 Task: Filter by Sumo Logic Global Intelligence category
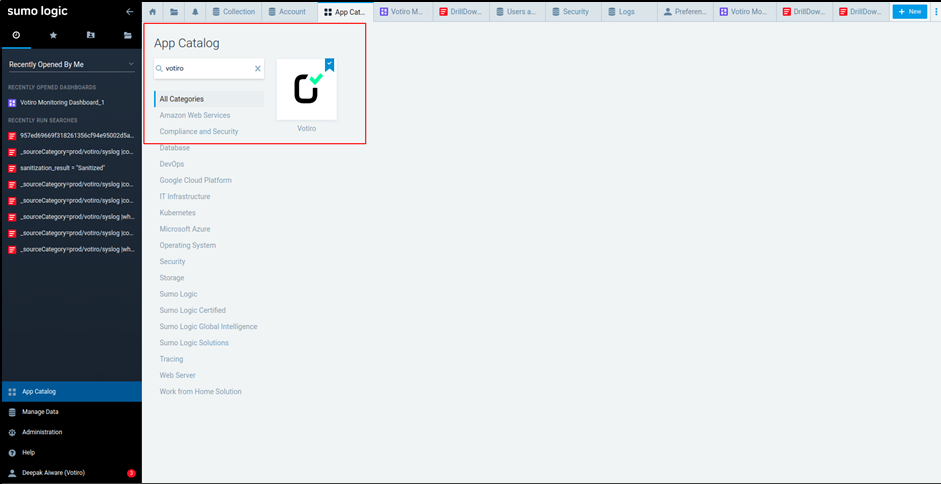pos(208,326)
